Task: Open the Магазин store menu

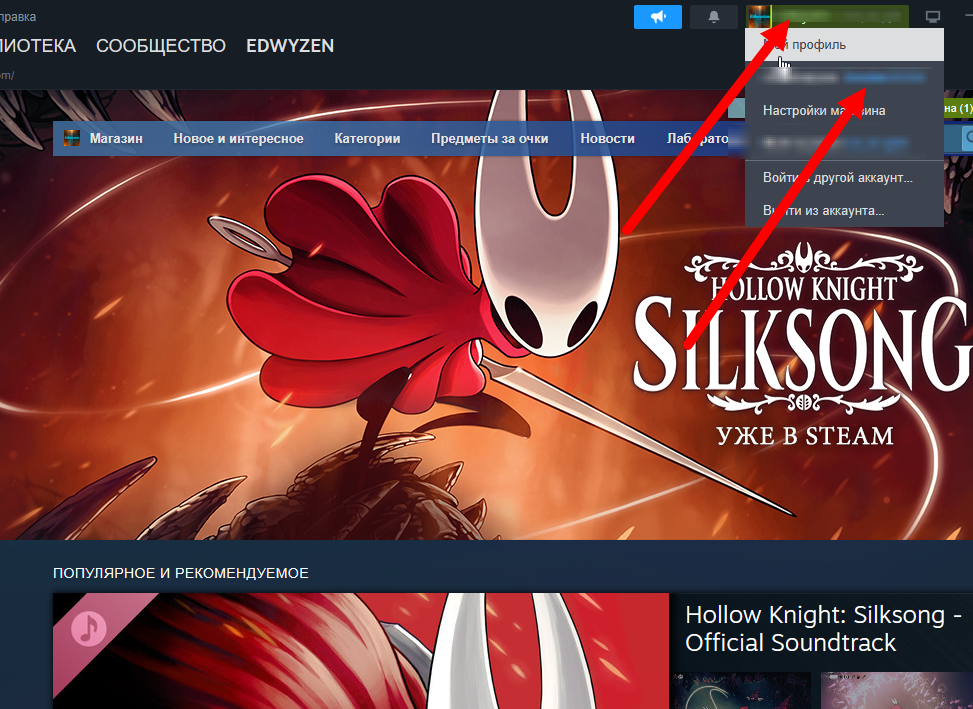Action: (x=116, y=138)
